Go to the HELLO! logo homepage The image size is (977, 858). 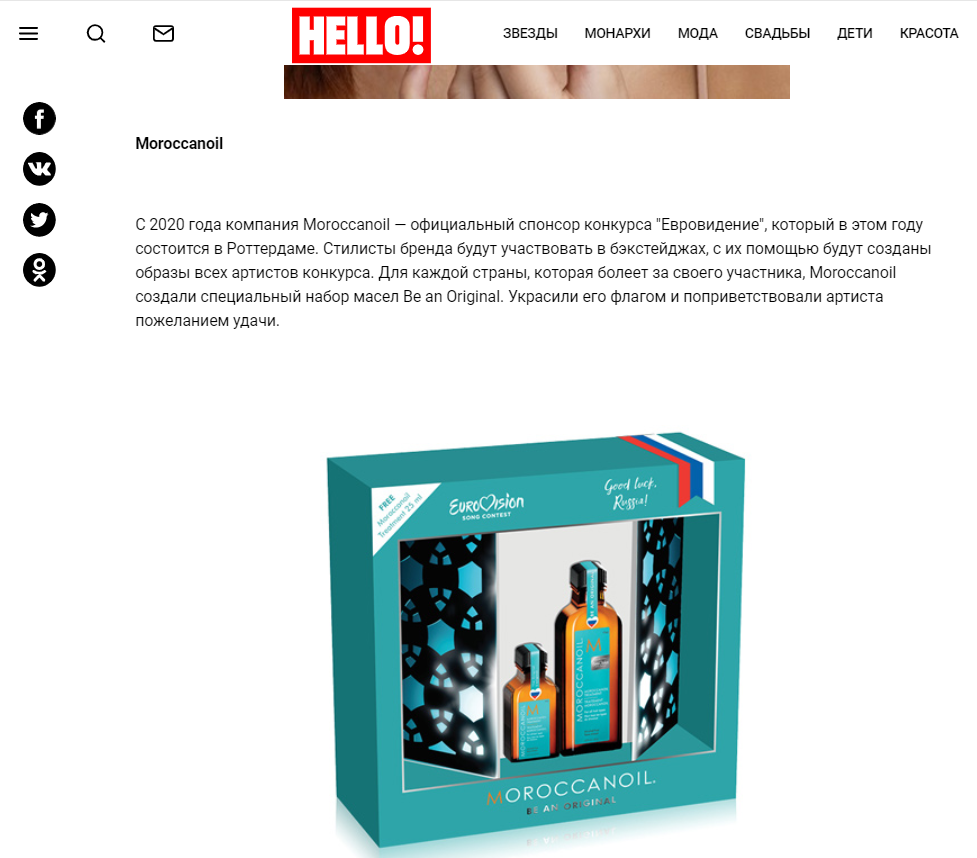pos(361,36)
